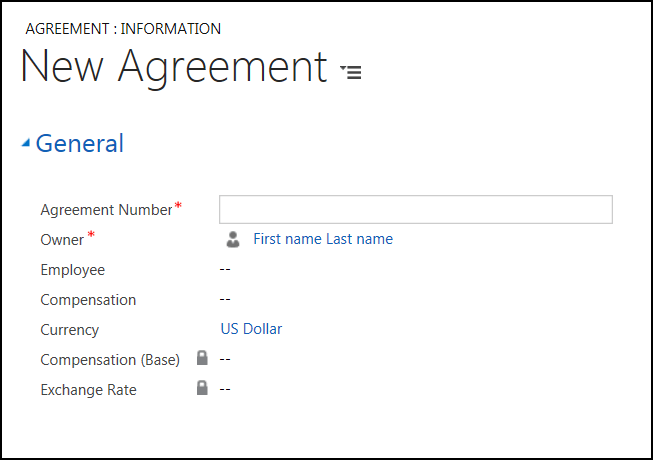Click the Compensation (Base) empty value
This screenshot has width=653, height=460.
[x=225, y=359]
